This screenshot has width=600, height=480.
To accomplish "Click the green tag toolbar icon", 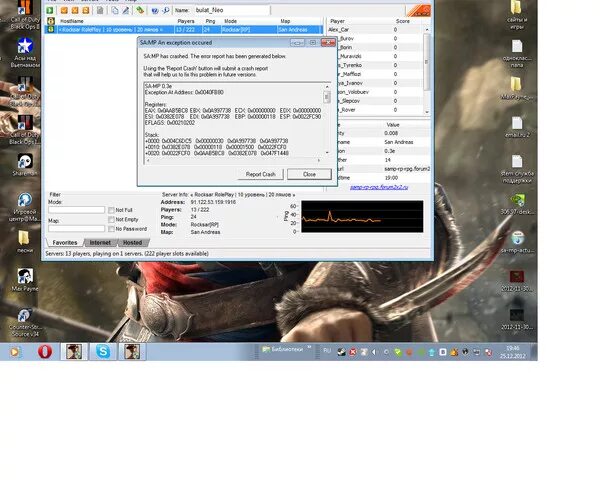I will click(x=140, y=10).
